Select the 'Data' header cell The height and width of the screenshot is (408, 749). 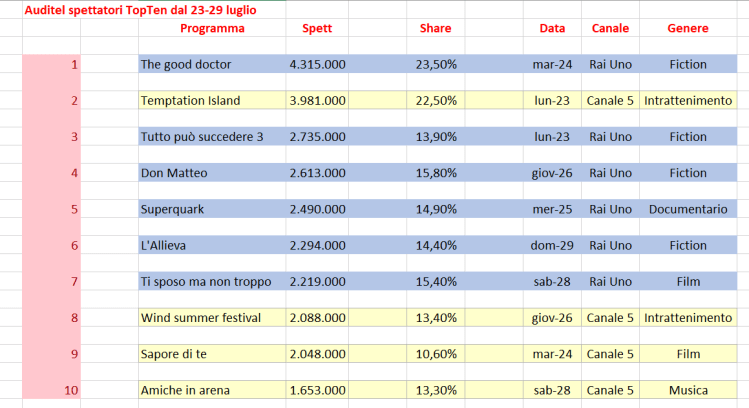[552, 28]
